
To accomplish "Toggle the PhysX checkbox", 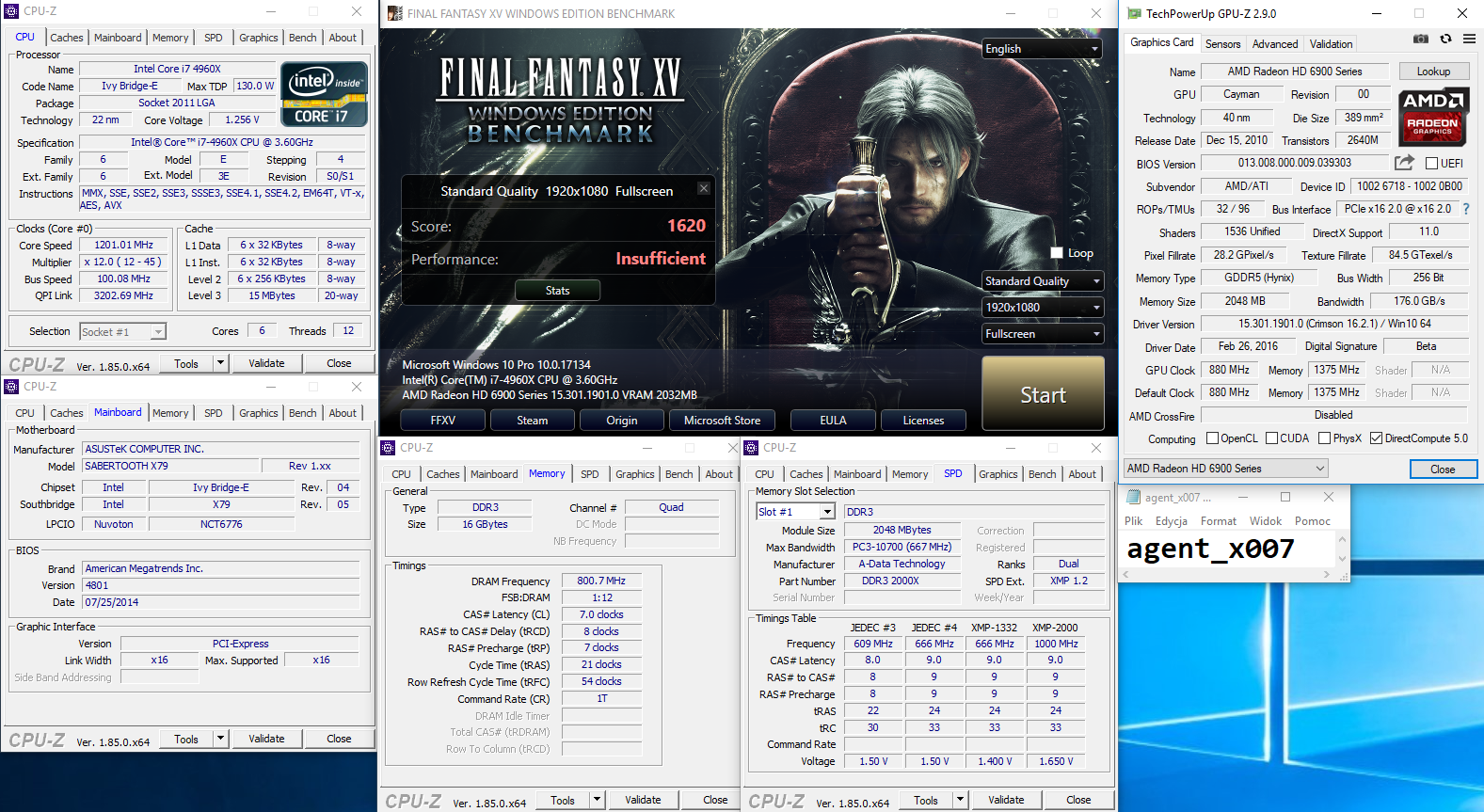I will click(x=1324, y=438).
